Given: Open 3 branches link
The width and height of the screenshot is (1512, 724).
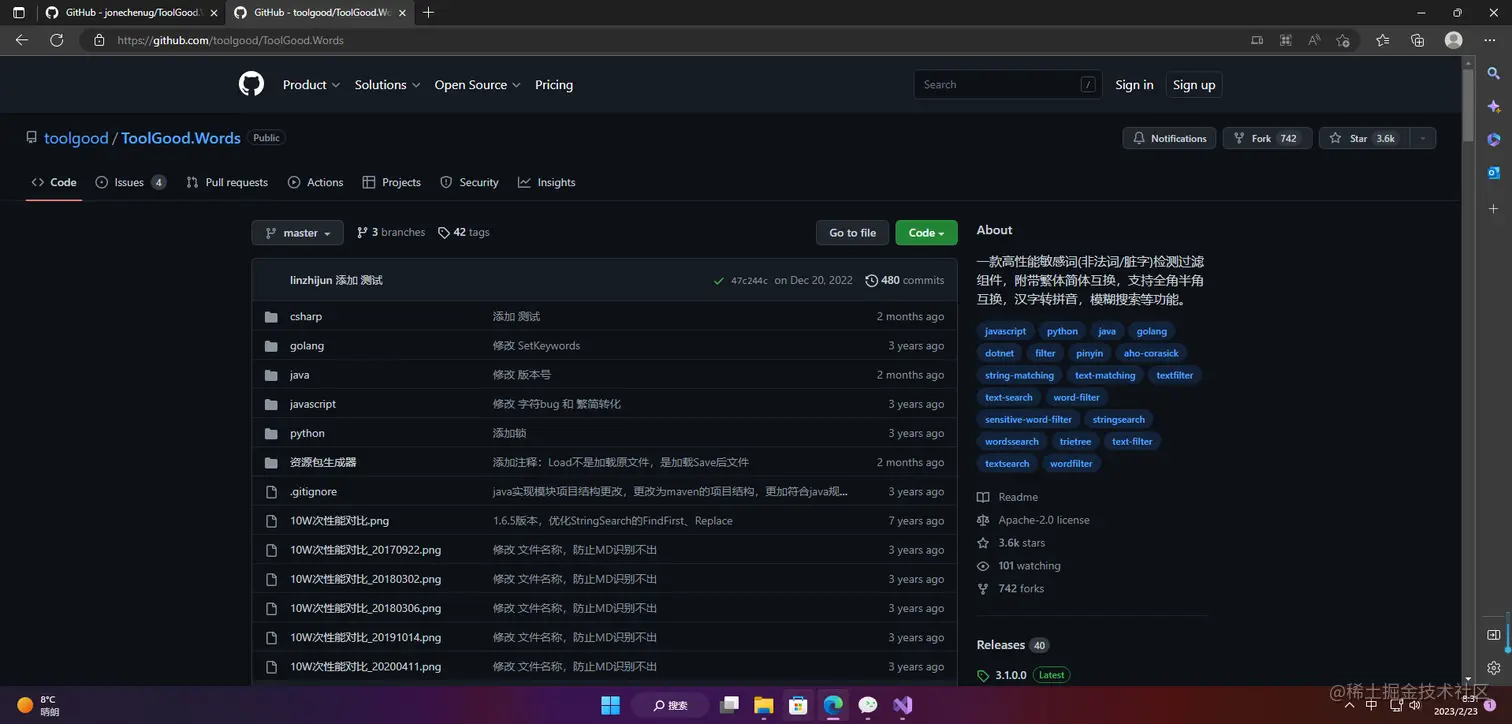Looking at the screenshot, I should (391, 232).
